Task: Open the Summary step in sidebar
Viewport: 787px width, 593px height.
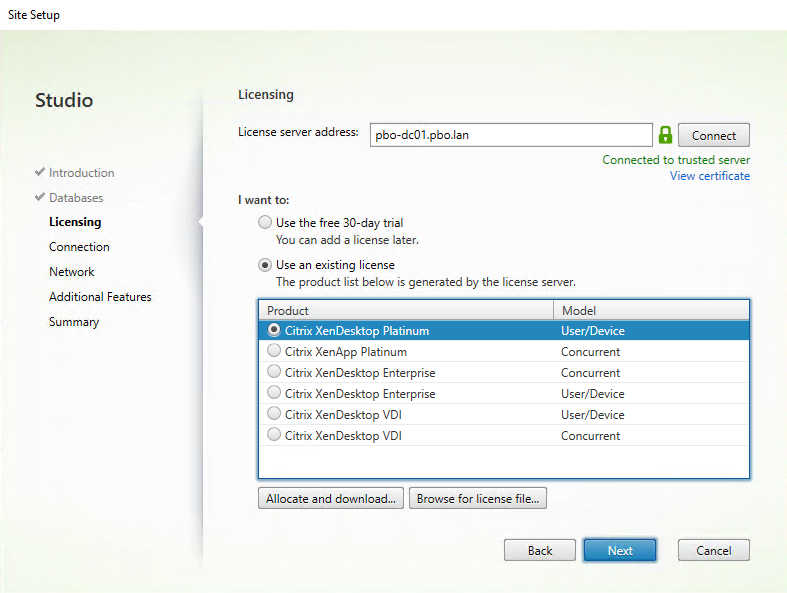Action: pos(74,322)
